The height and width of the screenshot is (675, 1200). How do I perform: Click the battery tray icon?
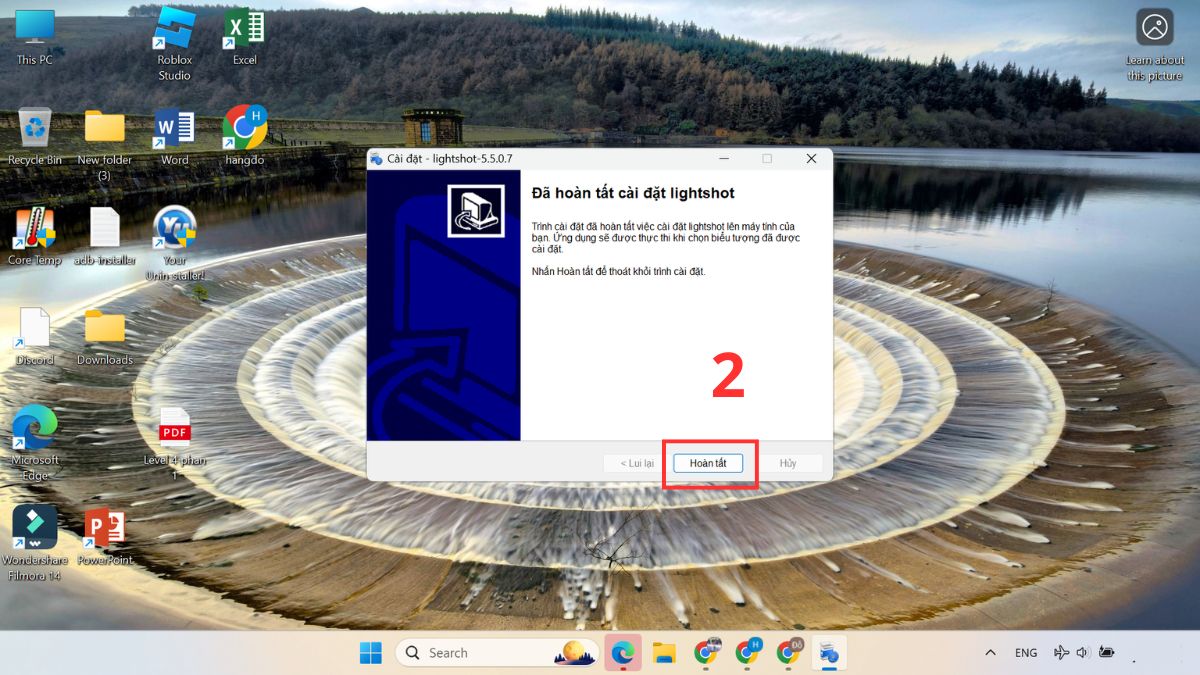1106,653
